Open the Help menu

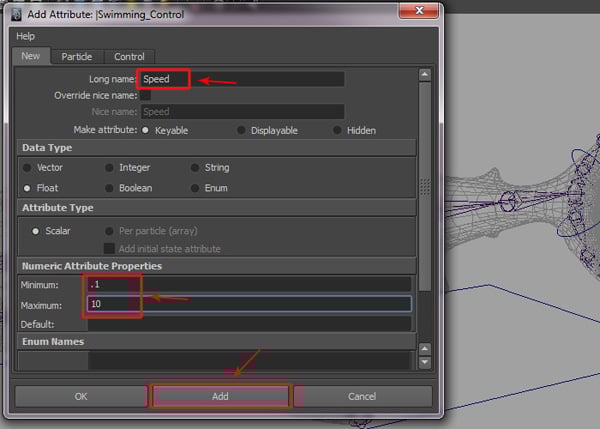(x=25, y=36)
